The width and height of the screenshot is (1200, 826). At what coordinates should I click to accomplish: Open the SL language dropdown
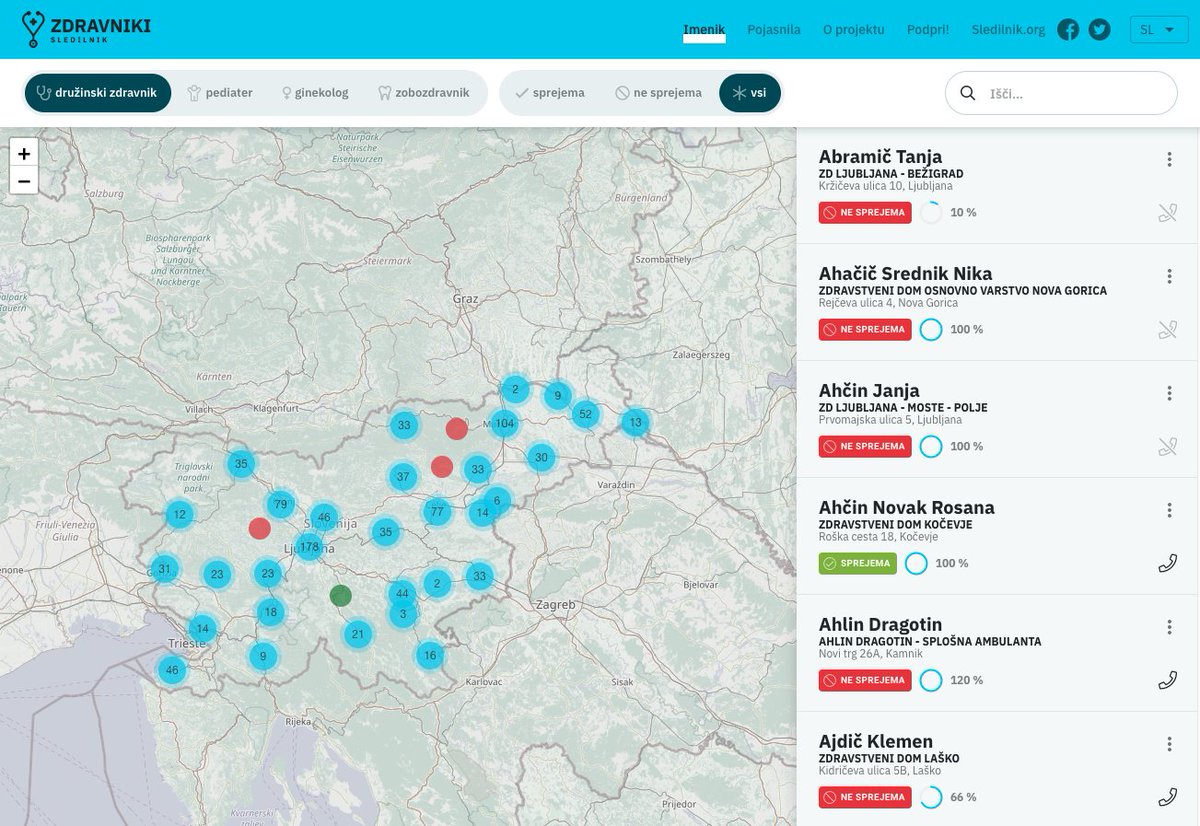coord(1158,29)
